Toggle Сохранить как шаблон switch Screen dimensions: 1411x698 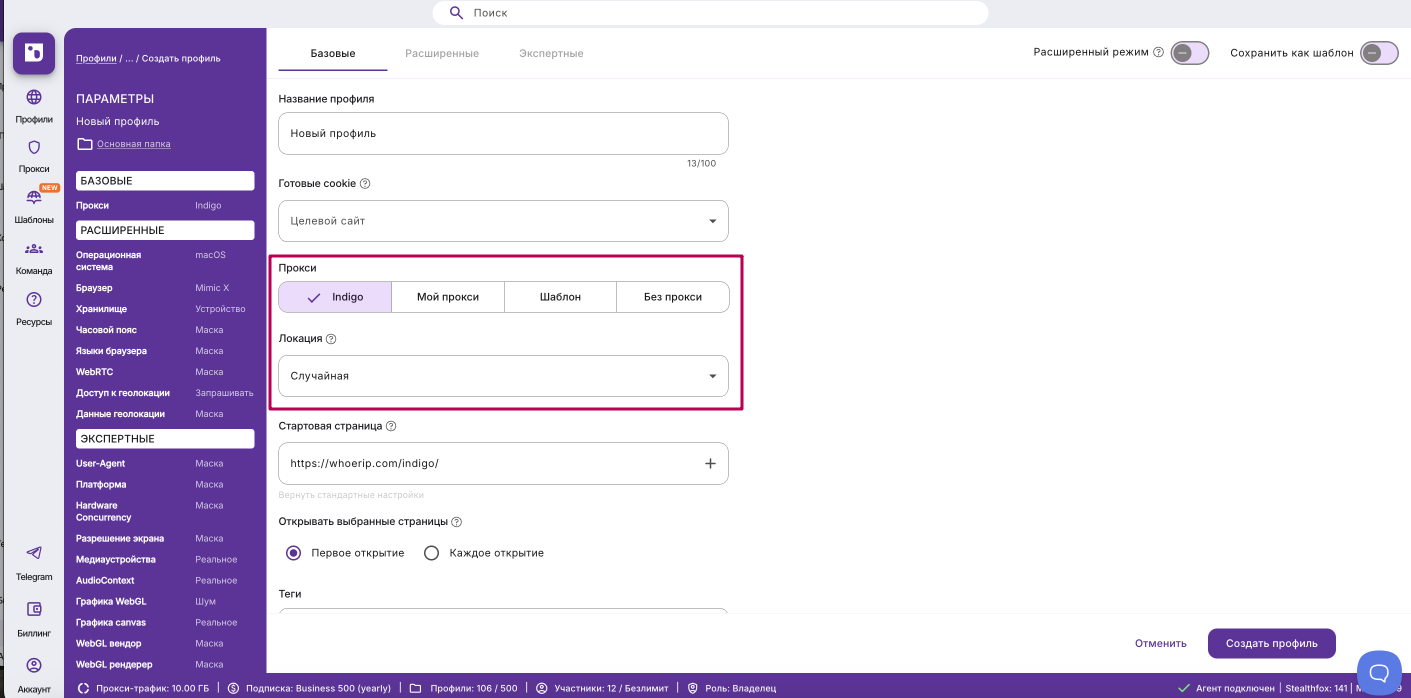tap(1379, 53)
